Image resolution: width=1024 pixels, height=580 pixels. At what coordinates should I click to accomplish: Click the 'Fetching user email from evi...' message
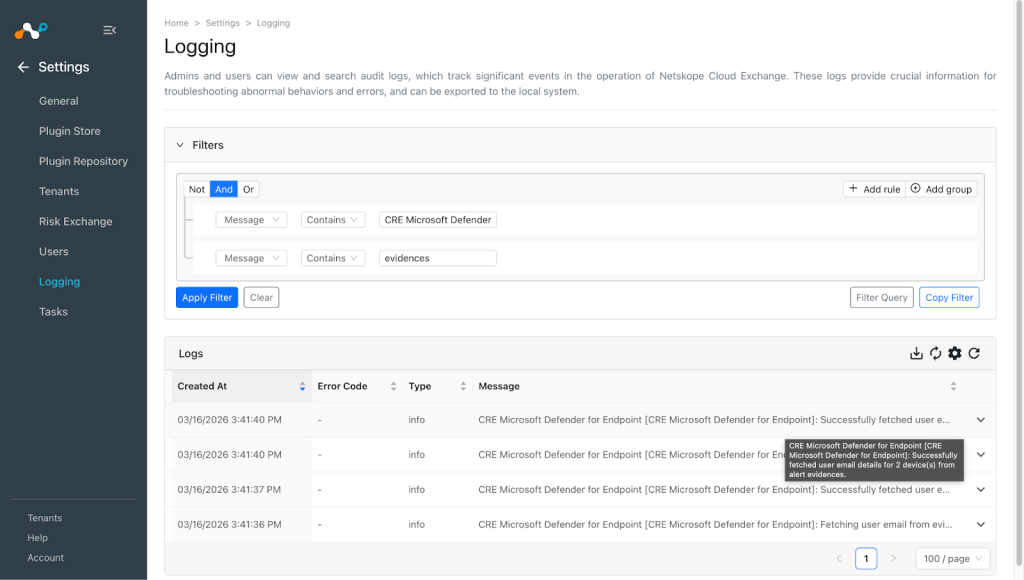click(x=715, y=524)
